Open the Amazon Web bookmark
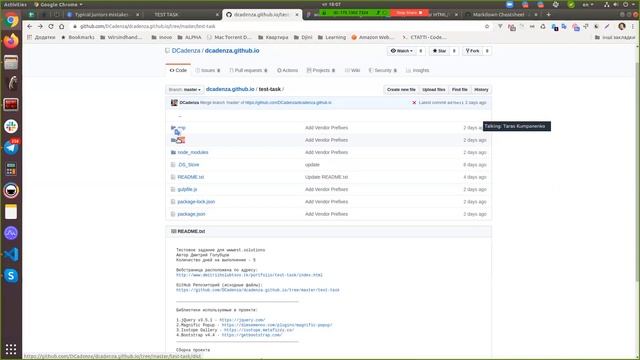The image size is (640, 360). [x=372, y=37]
